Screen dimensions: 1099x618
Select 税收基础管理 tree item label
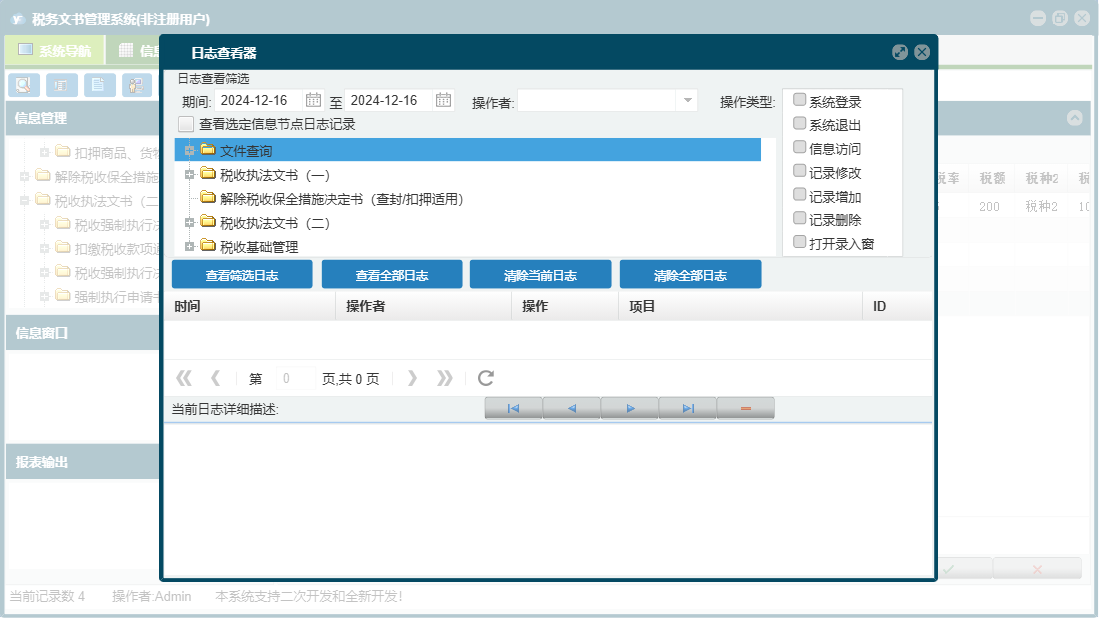[259, 247]
